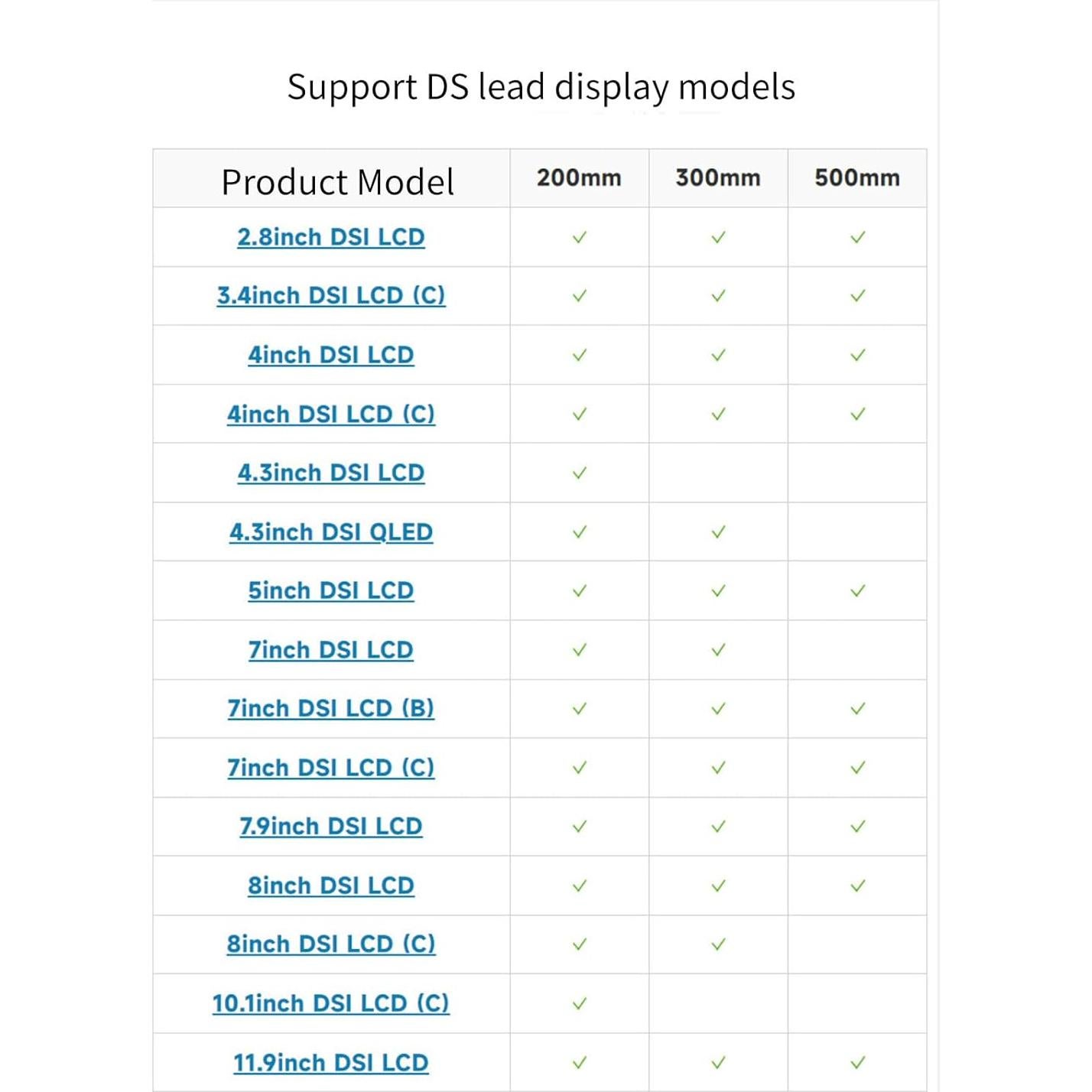Open the 2.8inch DSI LCD link
The width and height of the screenshot is (1092, 1092).
tap(330, 237)
